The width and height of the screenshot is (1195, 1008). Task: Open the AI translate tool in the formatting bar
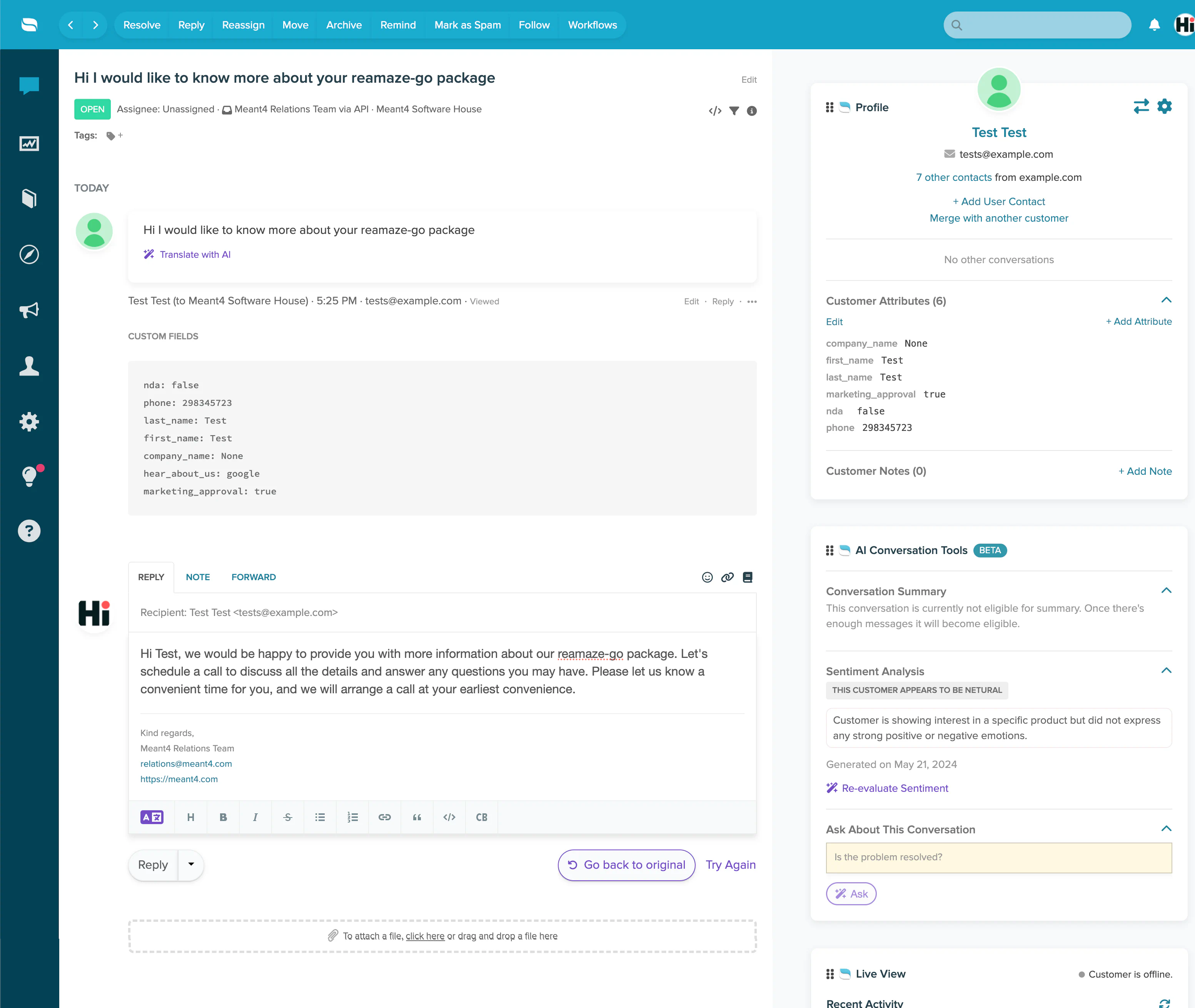click(x=152, y=817)
